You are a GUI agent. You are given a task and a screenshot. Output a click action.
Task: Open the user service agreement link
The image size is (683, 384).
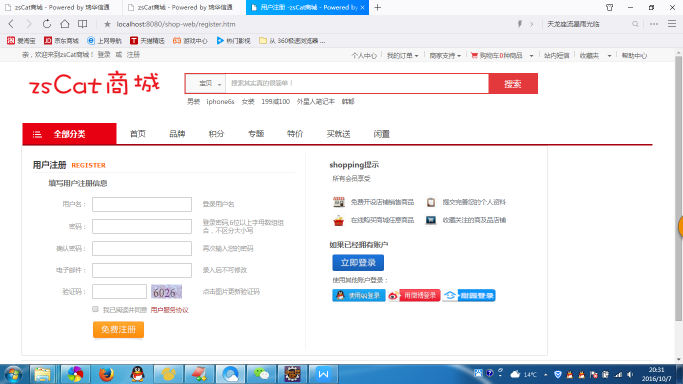point(169,310)
